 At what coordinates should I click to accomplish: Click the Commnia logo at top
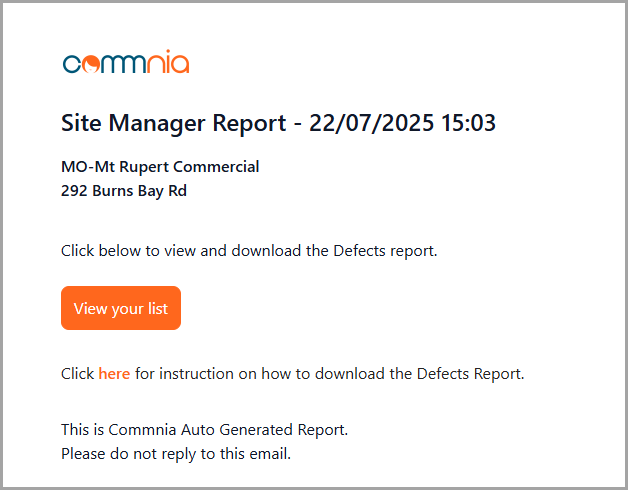coord(126,62)
